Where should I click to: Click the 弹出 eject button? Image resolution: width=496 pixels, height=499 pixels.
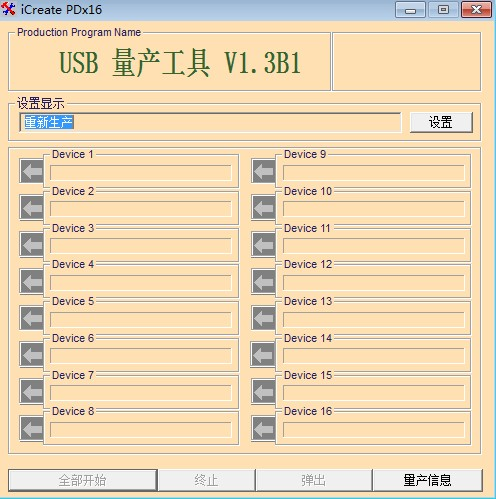[x=313, y=480]
